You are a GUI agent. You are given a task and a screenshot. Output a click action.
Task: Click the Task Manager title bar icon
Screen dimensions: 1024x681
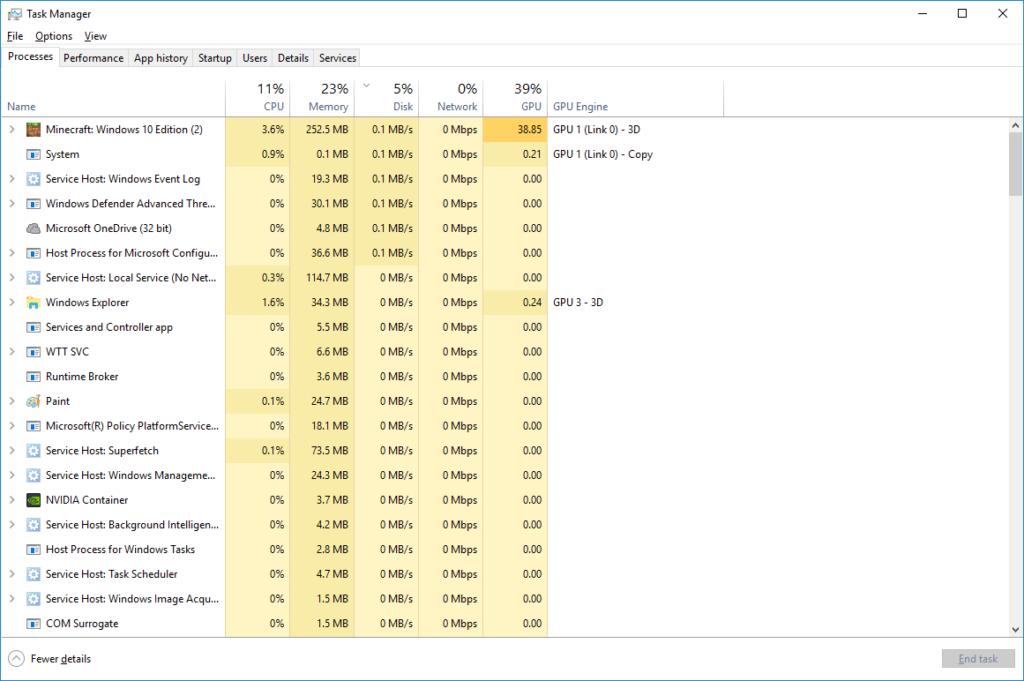pyautogui.click(x=14, y=14)
